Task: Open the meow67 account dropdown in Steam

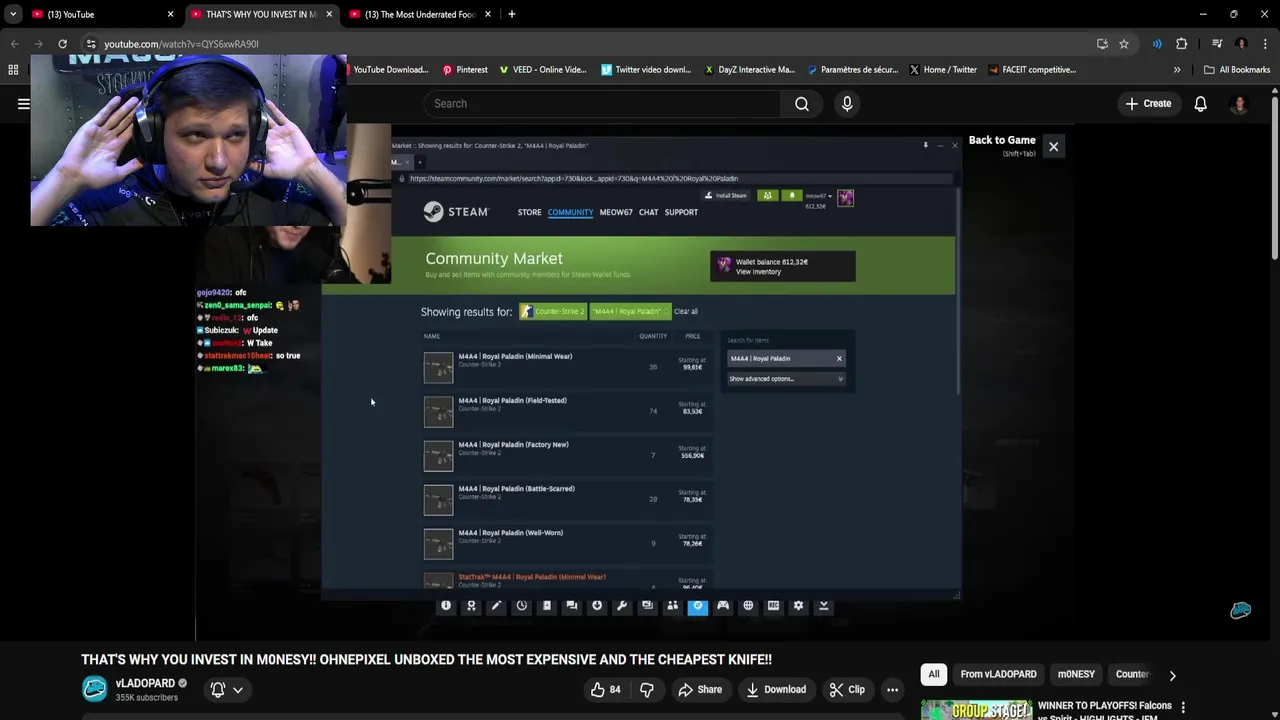Action: pyautogui.click(x=817, y=196)
